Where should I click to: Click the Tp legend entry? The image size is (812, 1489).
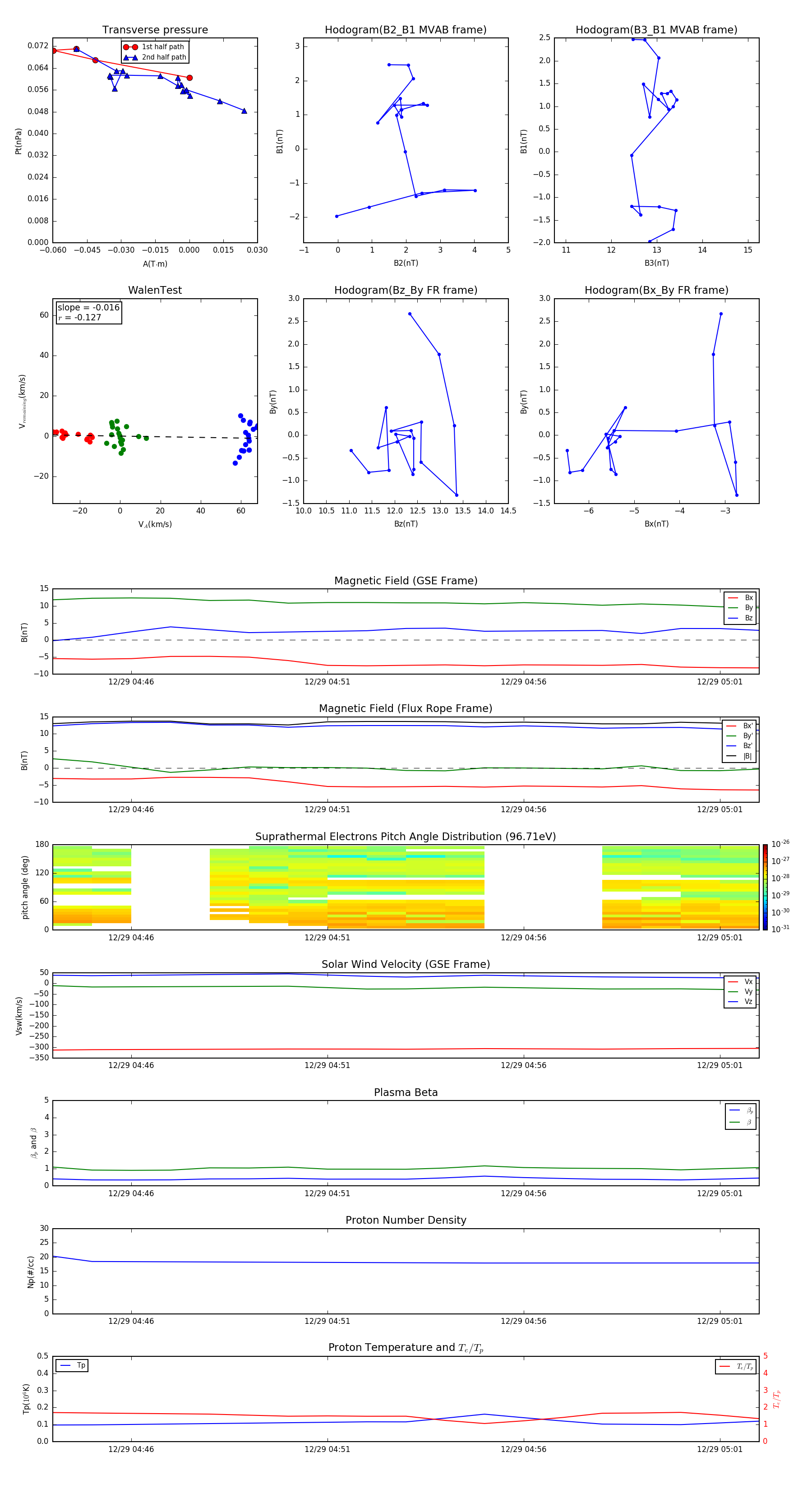[x=72, y=1366]
